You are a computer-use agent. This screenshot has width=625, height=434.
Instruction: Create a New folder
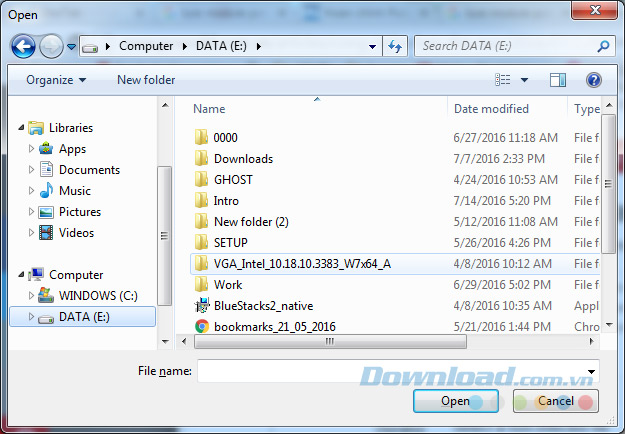coord(146,80)
